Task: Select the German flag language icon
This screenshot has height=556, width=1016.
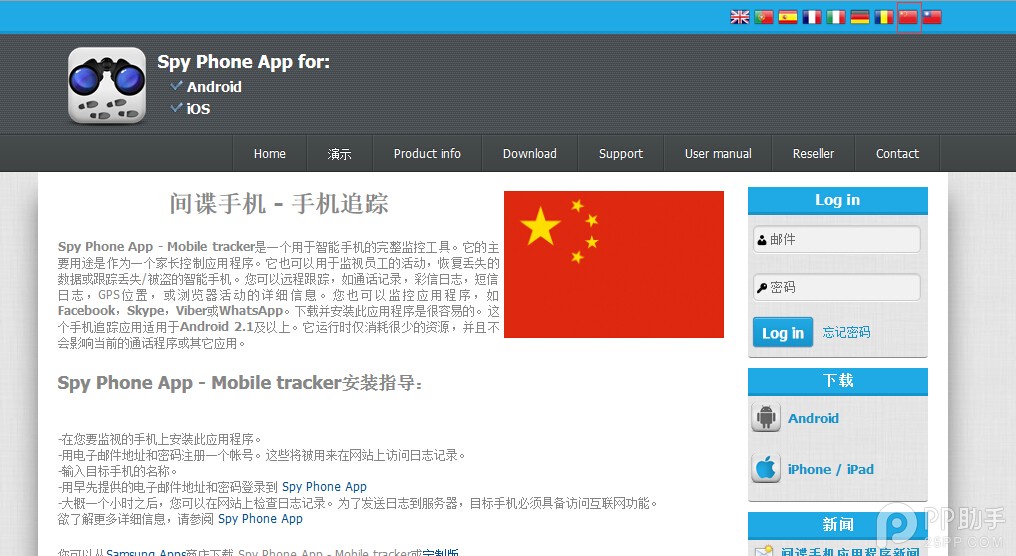Action: pyautogui.click(x=860, y=17)
